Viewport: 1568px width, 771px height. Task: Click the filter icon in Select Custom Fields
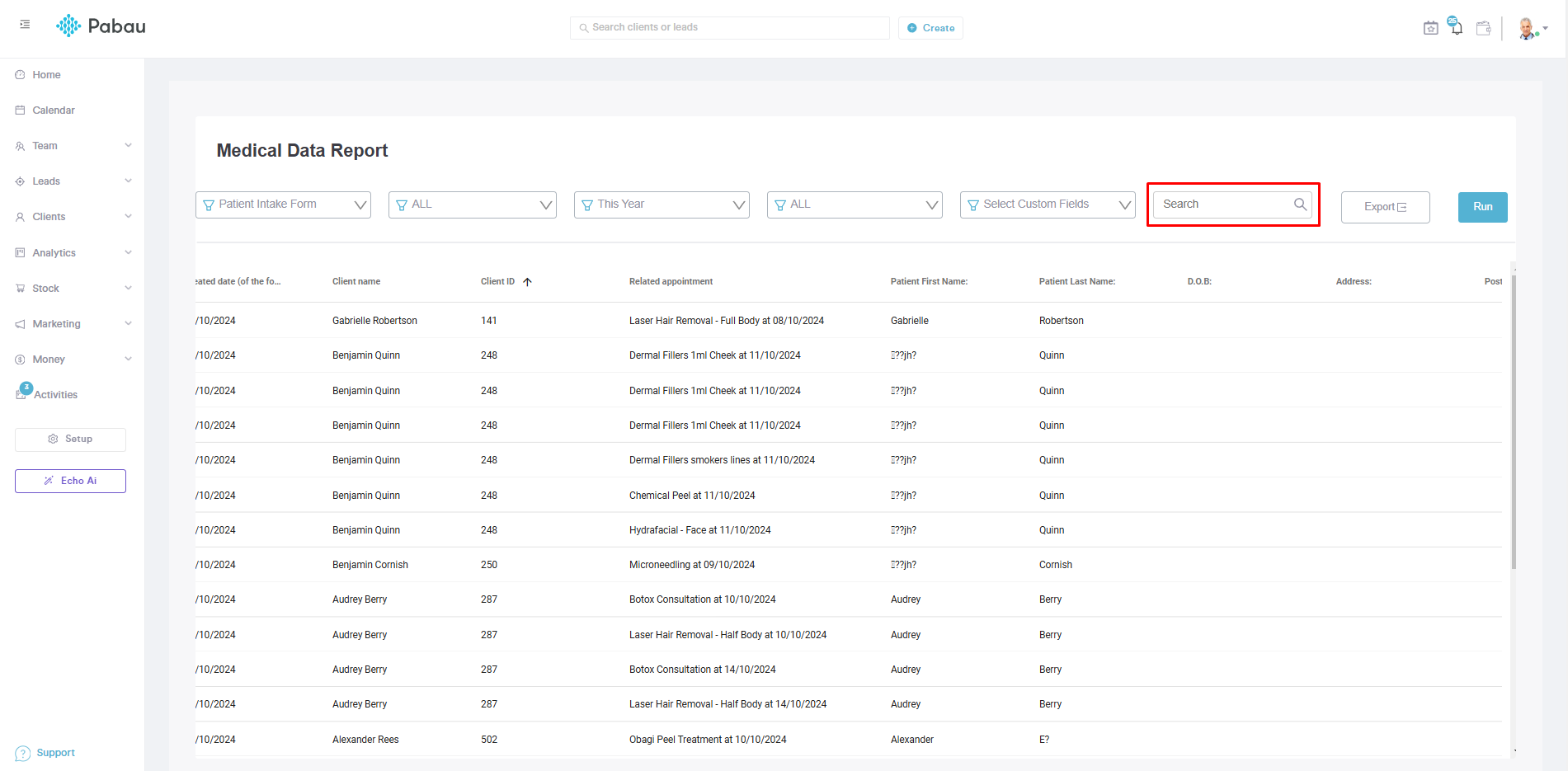coord(973,205)
